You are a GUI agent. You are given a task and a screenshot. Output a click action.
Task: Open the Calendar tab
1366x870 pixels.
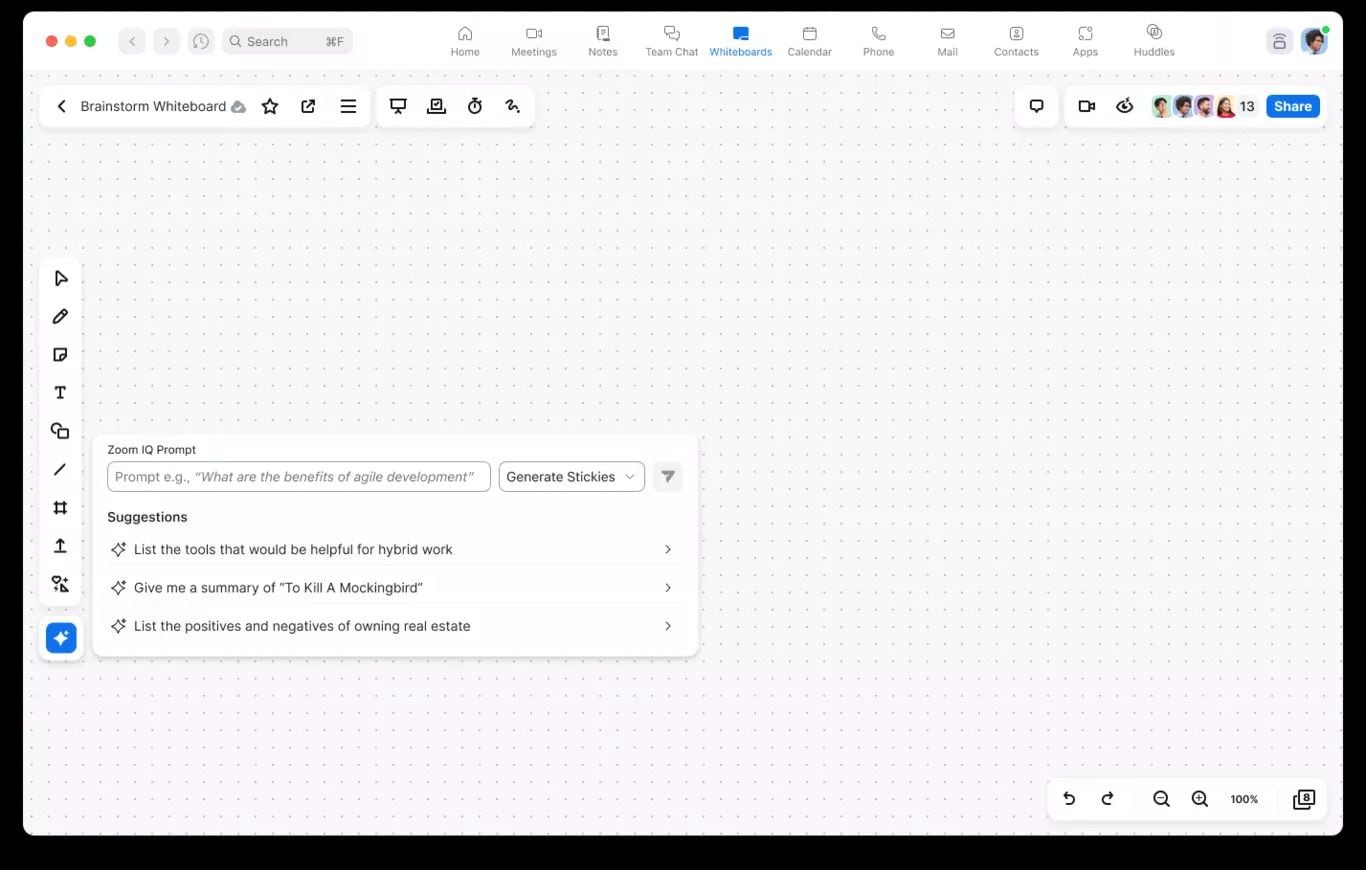[x=809, y=41]
